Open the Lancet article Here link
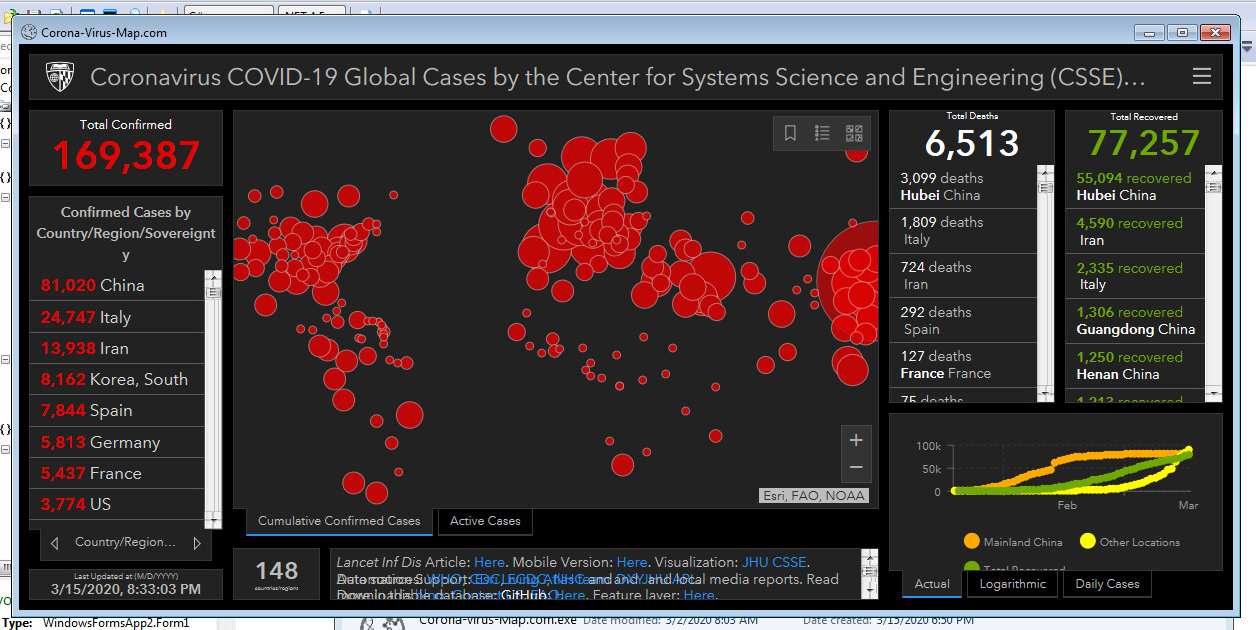Image resolution: width=1256 pixels, height=630 pixels. 489,562
